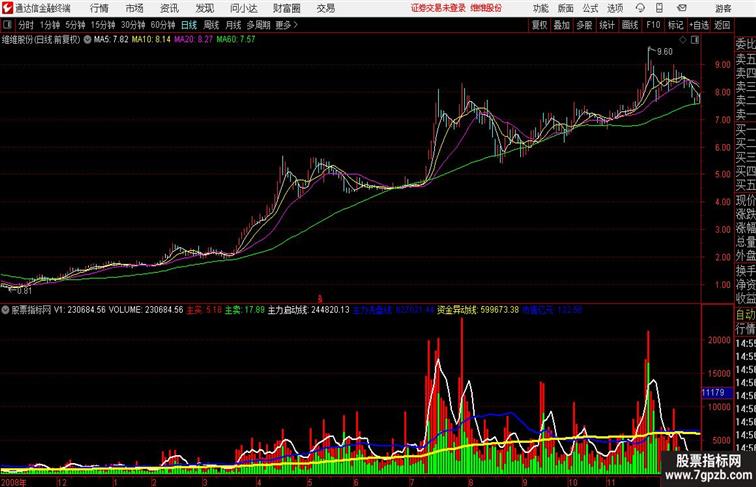The image size is (756, 487).
Task: Click the MA10: 8.14 value
Action: pos(151,40)
